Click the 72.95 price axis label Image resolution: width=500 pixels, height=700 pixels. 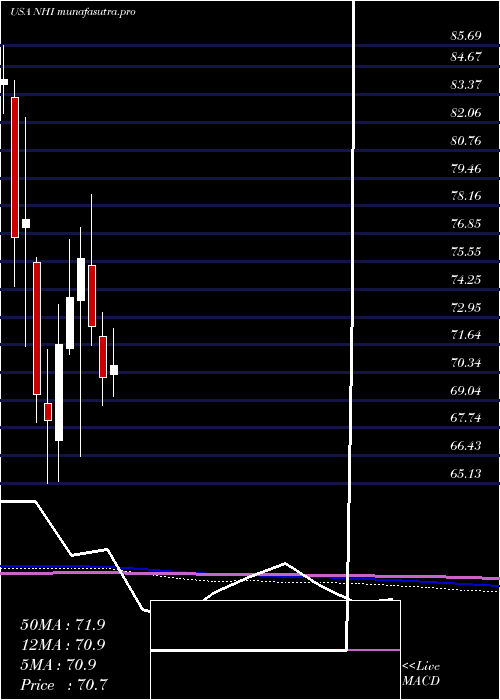coord(466,308)
